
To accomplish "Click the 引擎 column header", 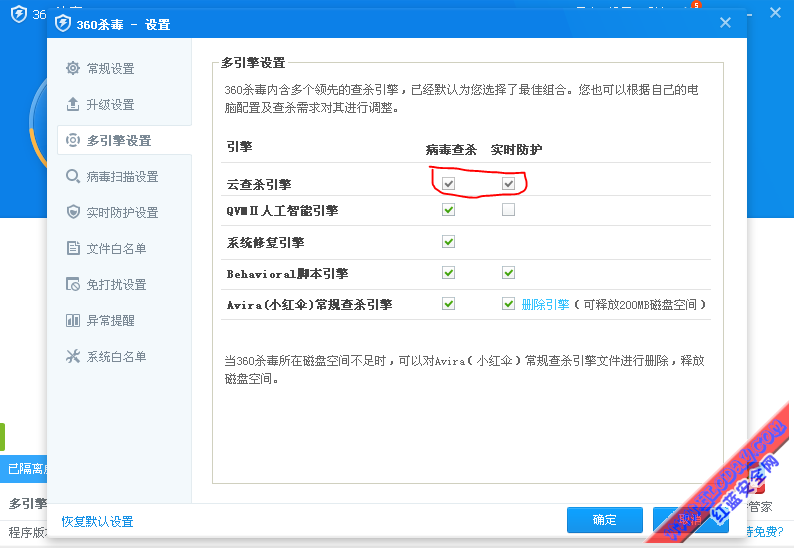I will pyautogui.click(x=240, y=147).
